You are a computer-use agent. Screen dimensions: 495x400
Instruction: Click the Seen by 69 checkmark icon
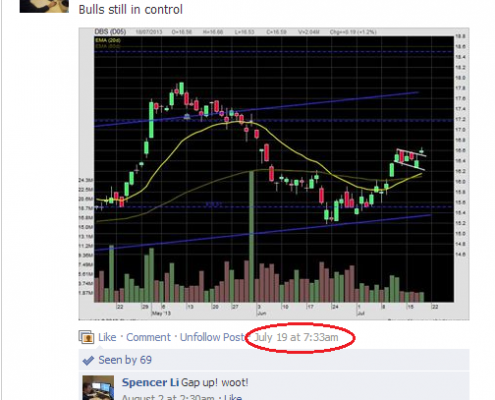tap(88, 360)
